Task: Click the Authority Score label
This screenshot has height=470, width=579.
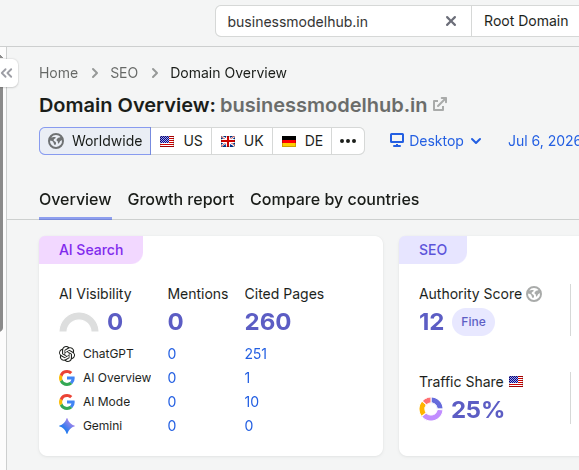Action: coord(470,294)
